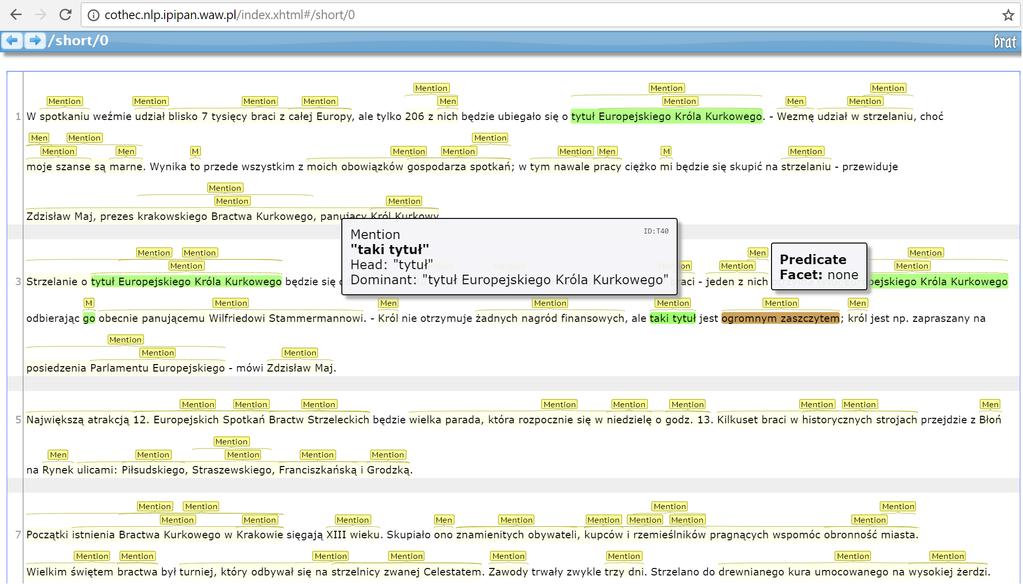Screen dimensions: 1023x584
Task: Click the phrase "wysokiej żerdzi"
Action: [x=947, y=572]
